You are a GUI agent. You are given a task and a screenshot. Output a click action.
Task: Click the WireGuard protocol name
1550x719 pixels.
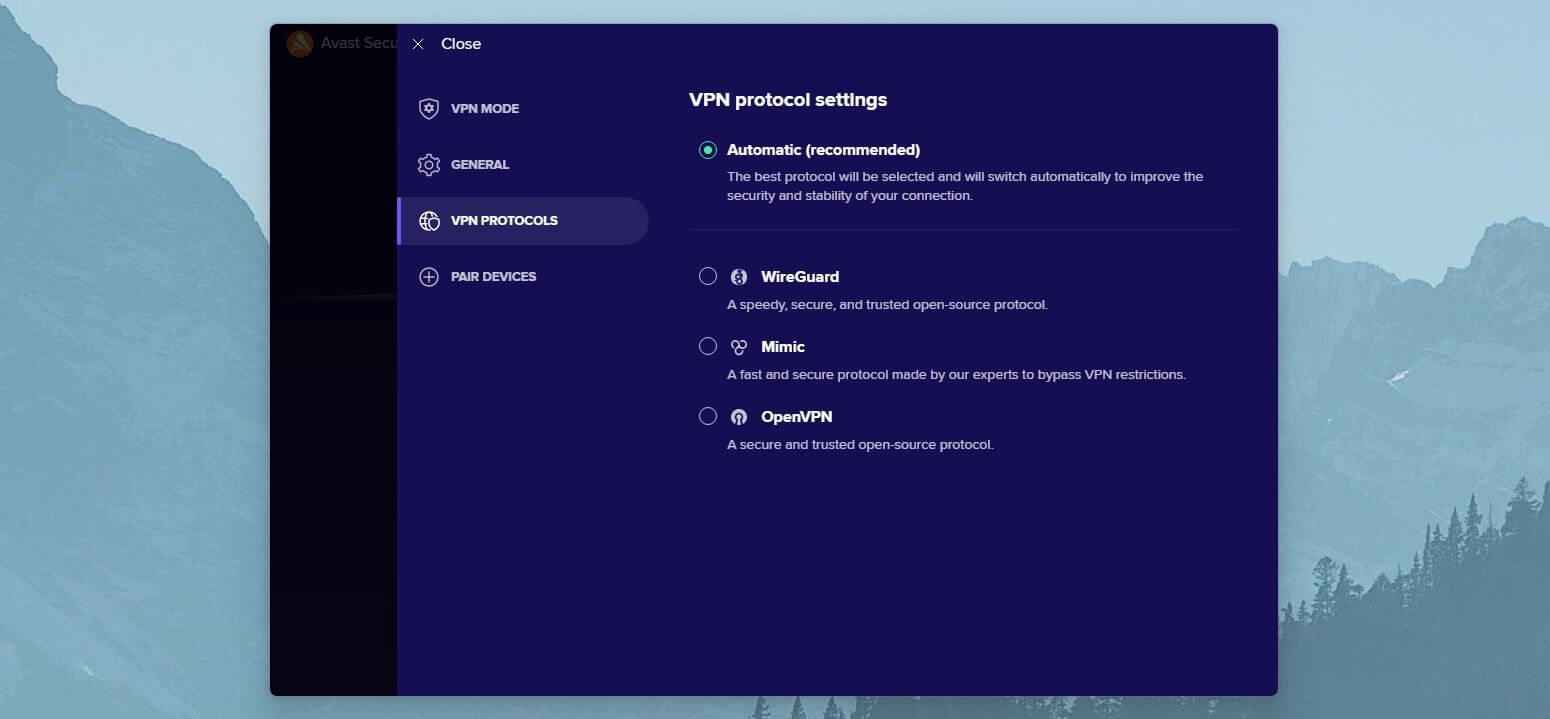pyautogui.click(x=800, y=277)
